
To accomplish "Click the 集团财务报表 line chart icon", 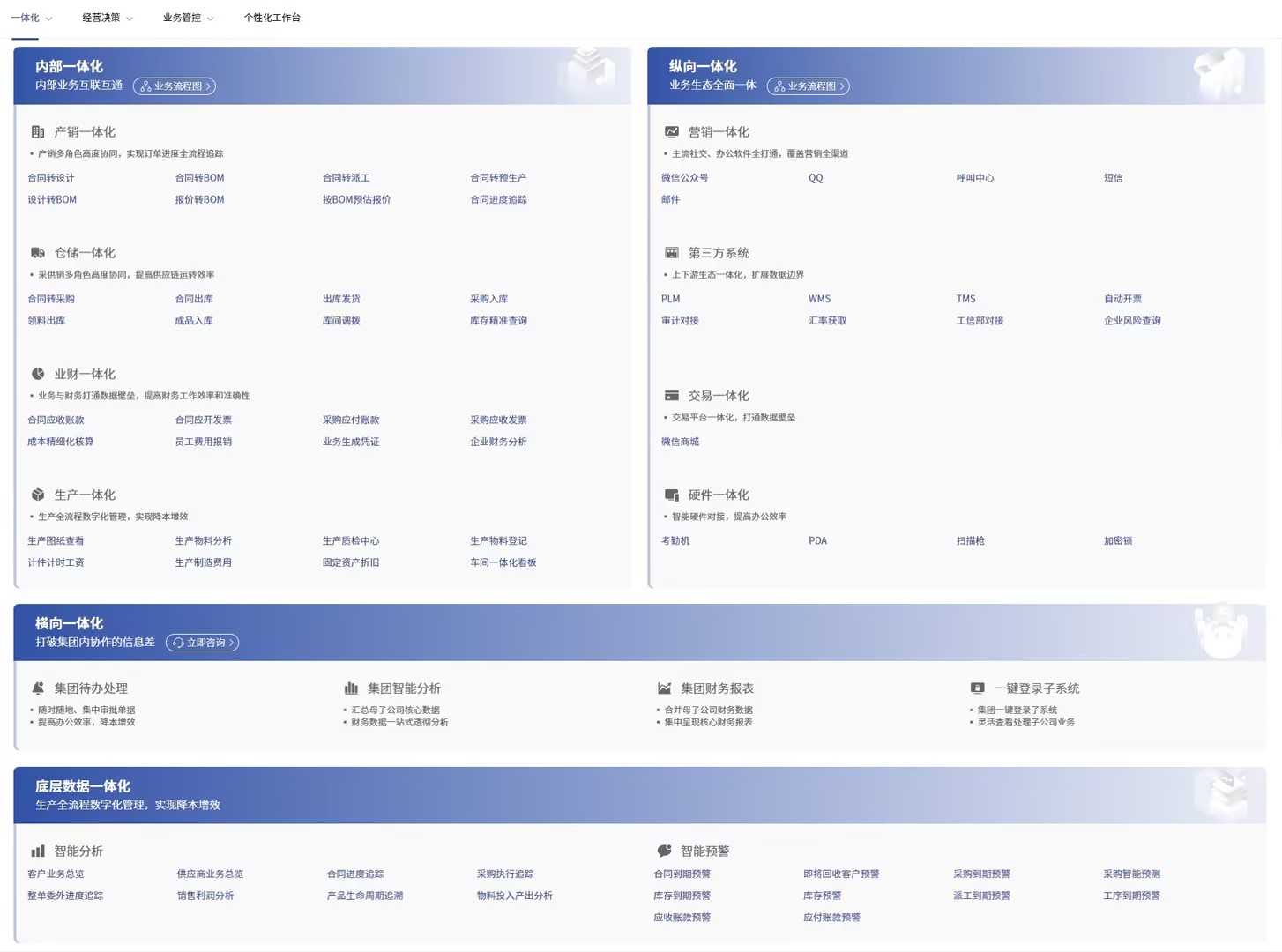I will 664,688.
